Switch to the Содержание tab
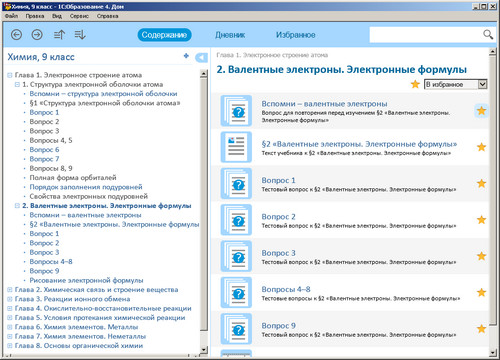This screenshot has width=500, height=360. pyautogui.click(x=164, y=35)
